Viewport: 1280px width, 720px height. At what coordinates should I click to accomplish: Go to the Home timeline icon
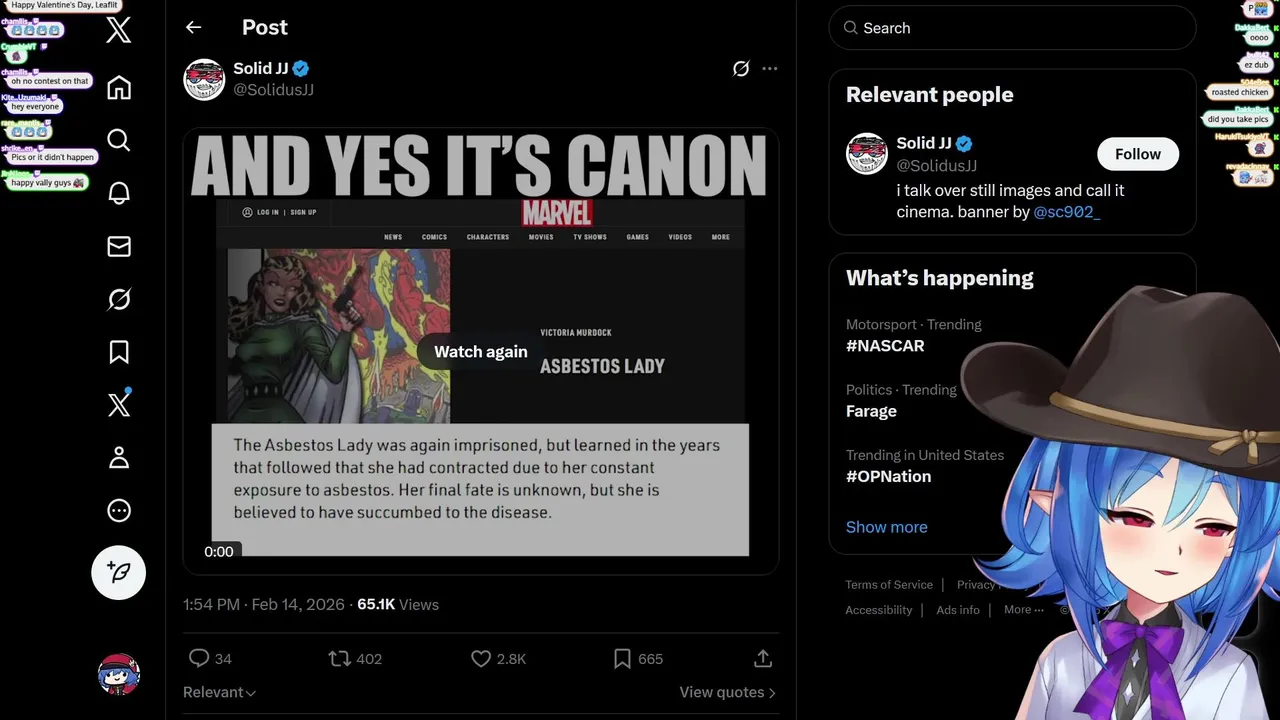pyautogui.click(x=119, y=88)
